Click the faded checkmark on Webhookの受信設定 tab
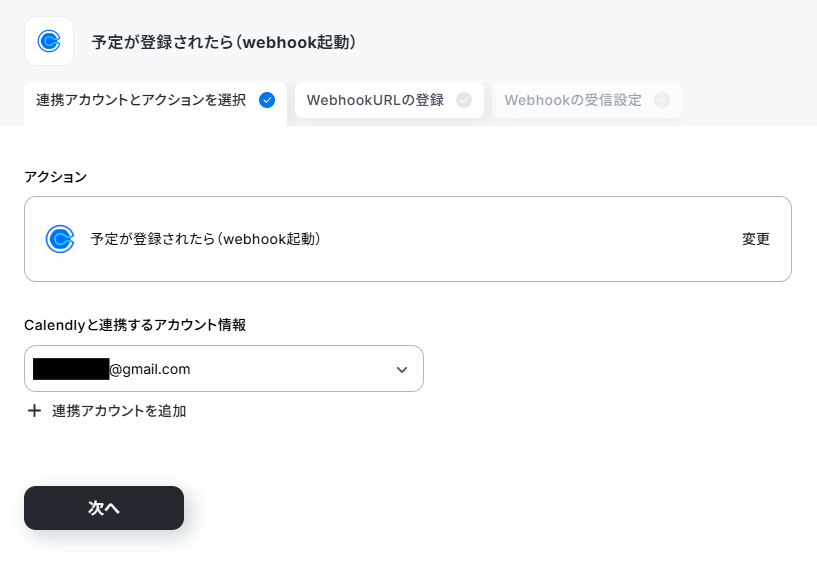Viewport: 817px width, 565px height. [662, 100]
